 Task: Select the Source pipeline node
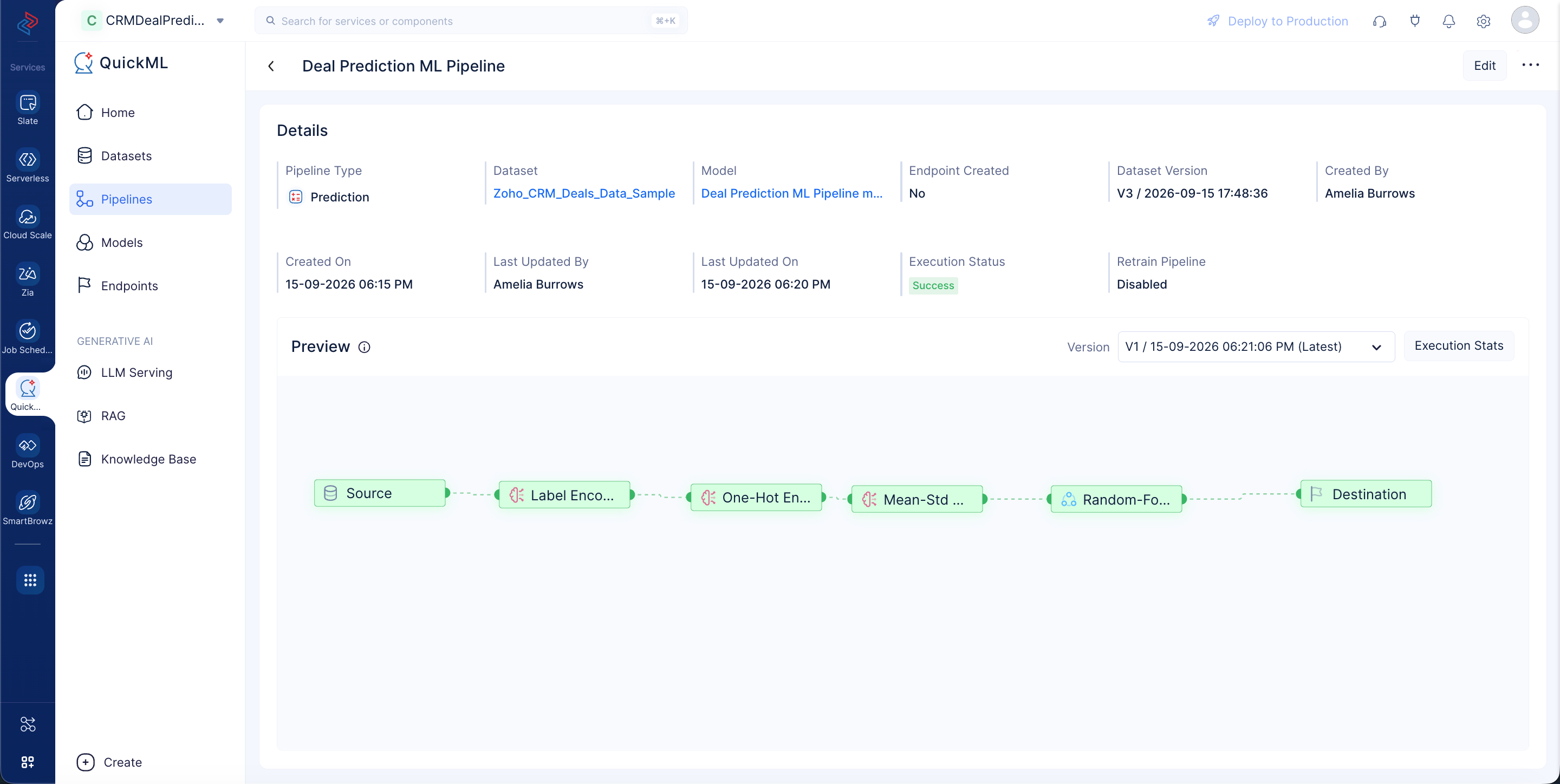[x=380, y=493]
